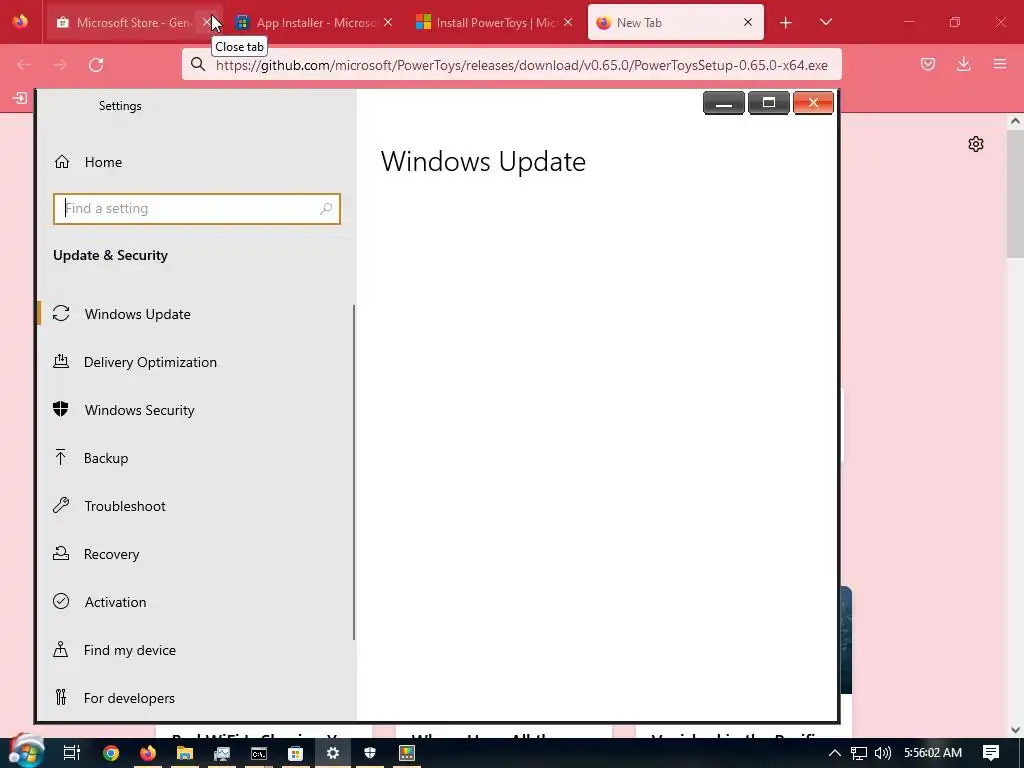Image resolution: width=1024 pixels, height=768 pixels.
Task: Open Find my device settings
Action: [x=196, y=650]
